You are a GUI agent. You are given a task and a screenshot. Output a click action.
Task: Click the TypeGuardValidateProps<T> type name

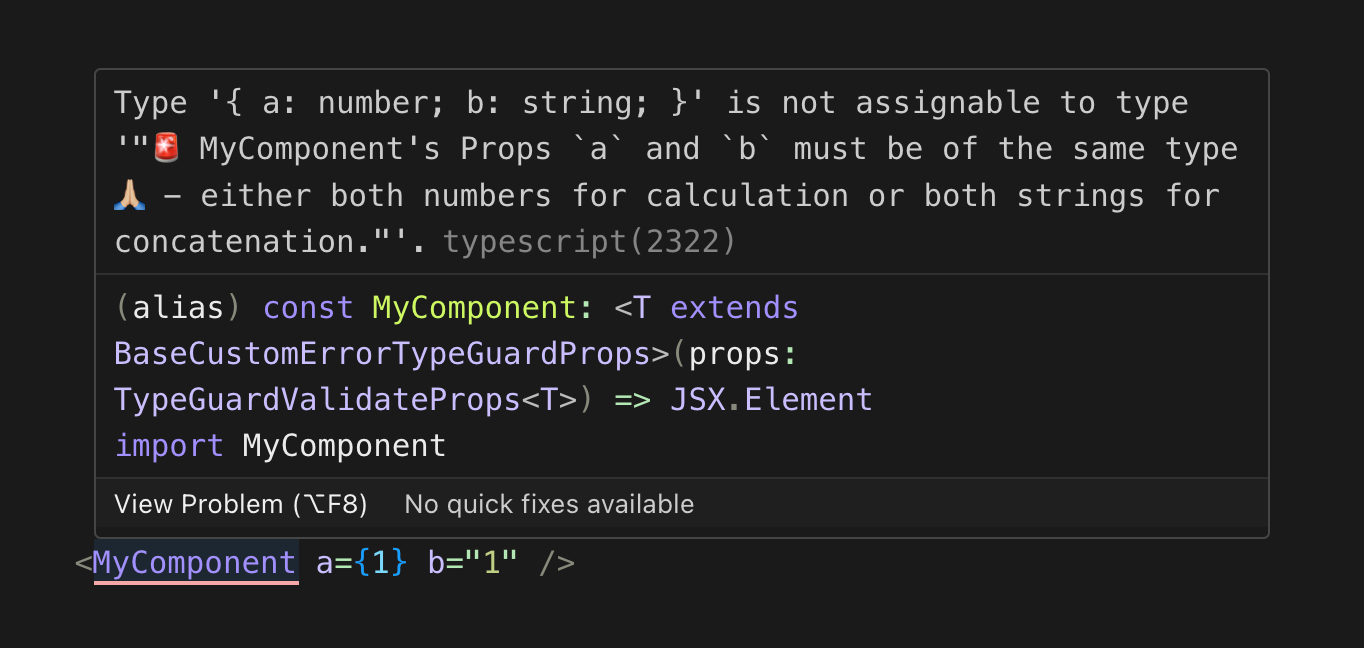[346, 400]
